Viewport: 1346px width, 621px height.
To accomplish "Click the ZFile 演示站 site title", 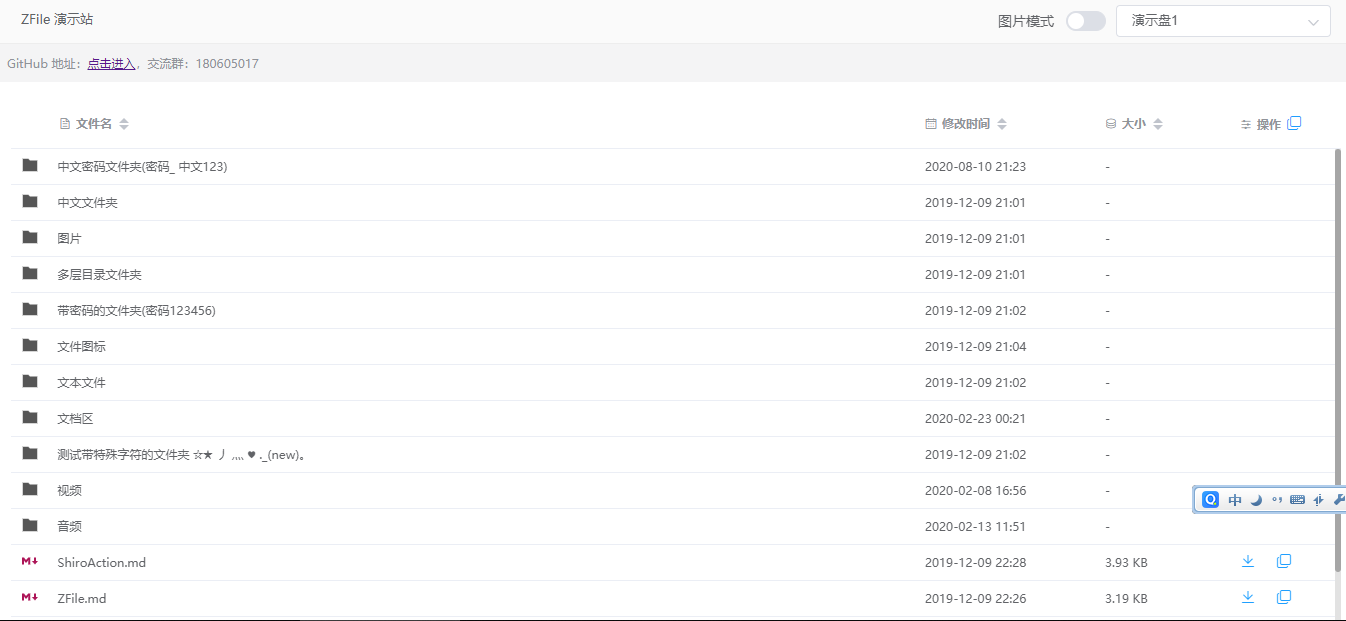I will [x=57, y=20].
